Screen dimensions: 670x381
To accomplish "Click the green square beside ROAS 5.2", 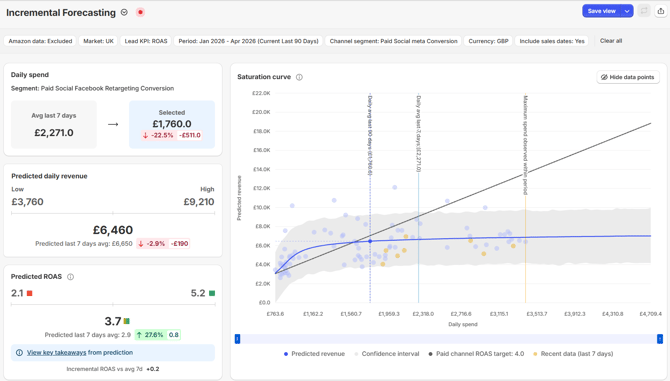I will click(x=212, y=293).
